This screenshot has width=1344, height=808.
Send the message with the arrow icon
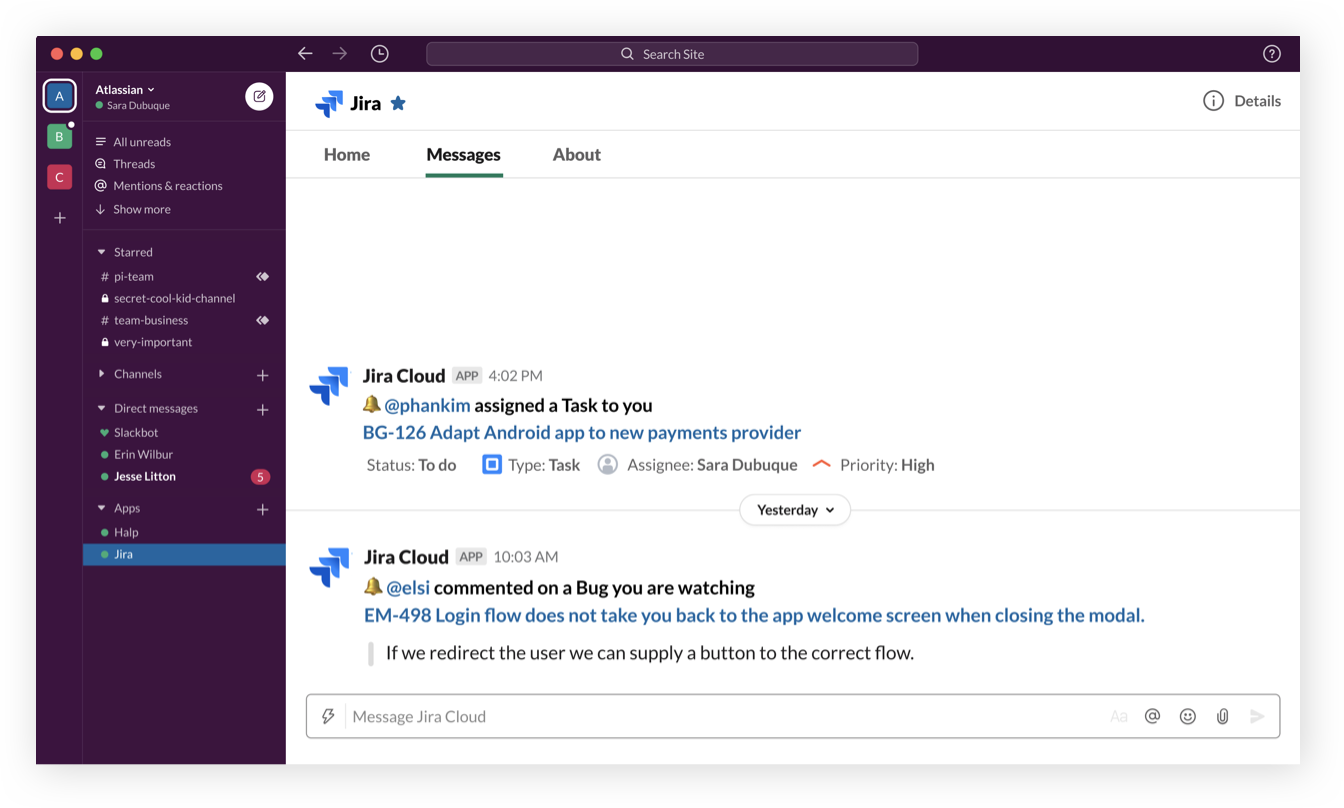click(x=1257, y=716)
